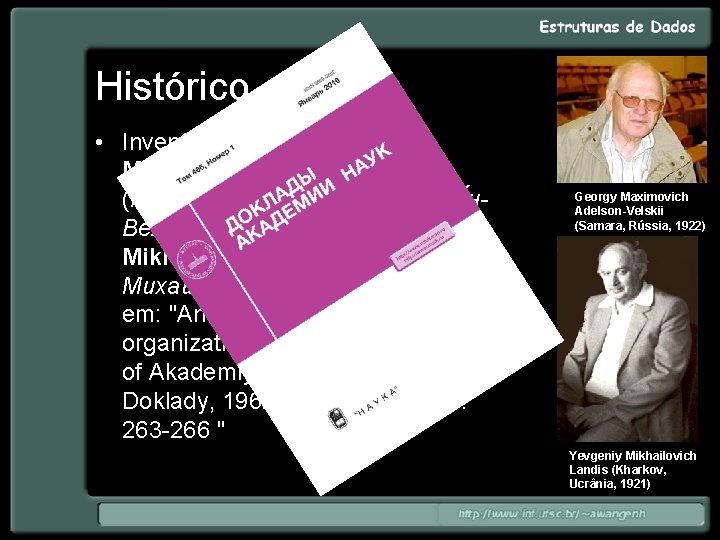Click the 'Январь 2010' date on cover
720x540 pixels.
click(x=319, y=92)
